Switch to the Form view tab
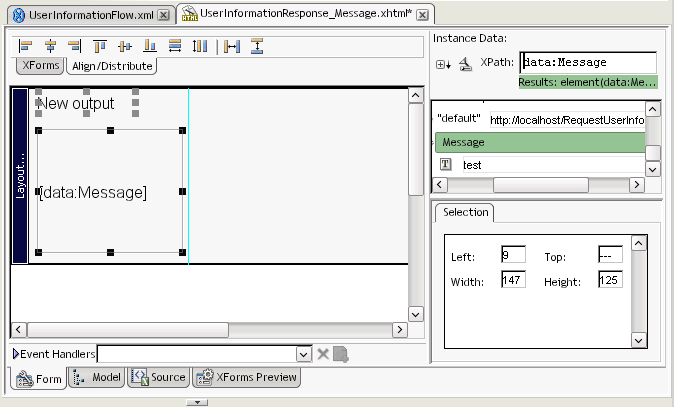The width and height of the screenshot is (674, 407). (x=39, y=379)
